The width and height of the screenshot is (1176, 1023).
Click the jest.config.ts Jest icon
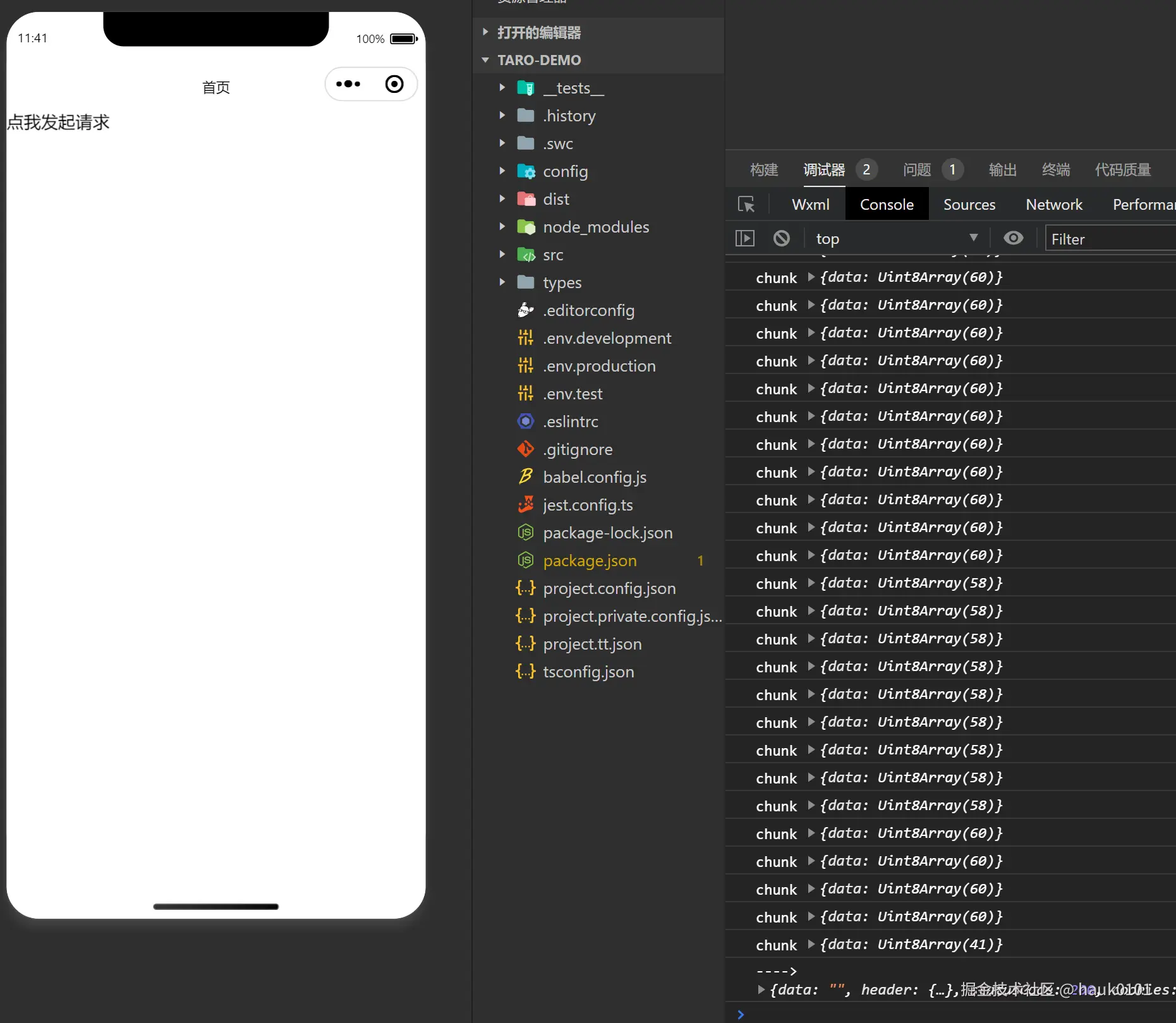click(x=526, y=504)
